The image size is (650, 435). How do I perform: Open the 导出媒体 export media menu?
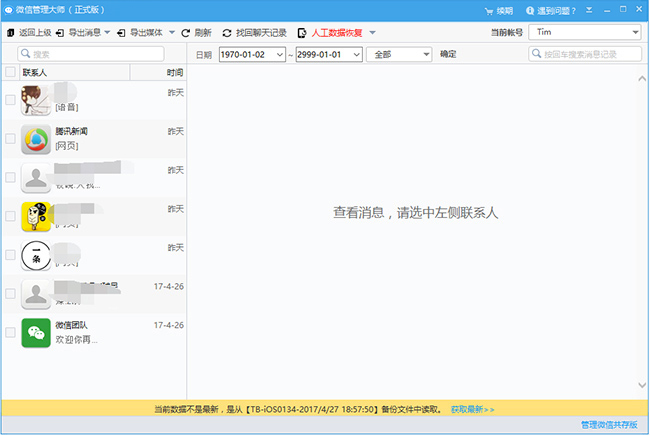click(x=145, y=33)
